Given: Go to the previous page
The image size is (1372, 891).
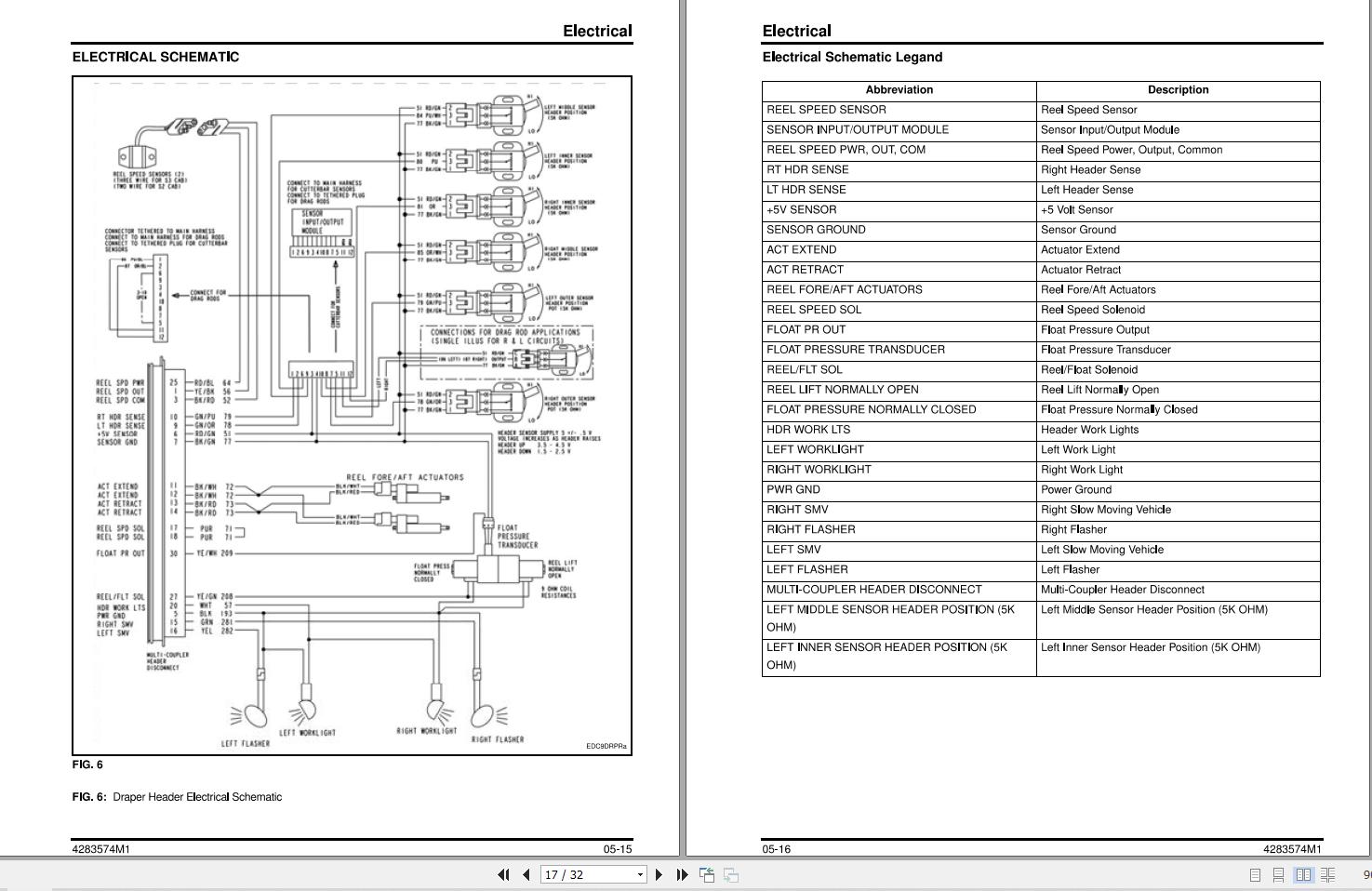Looking at the screenshot, I should pyautogui.click(x=526, y=874).
